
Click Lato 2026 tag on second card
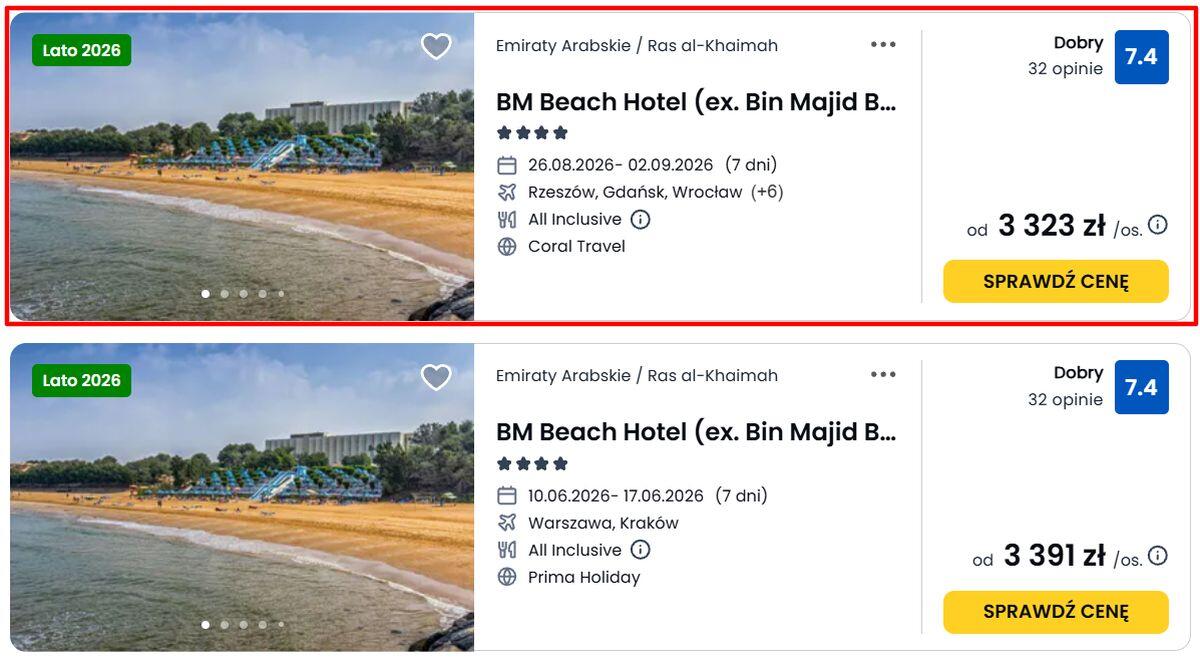click(x=81, y=380)
